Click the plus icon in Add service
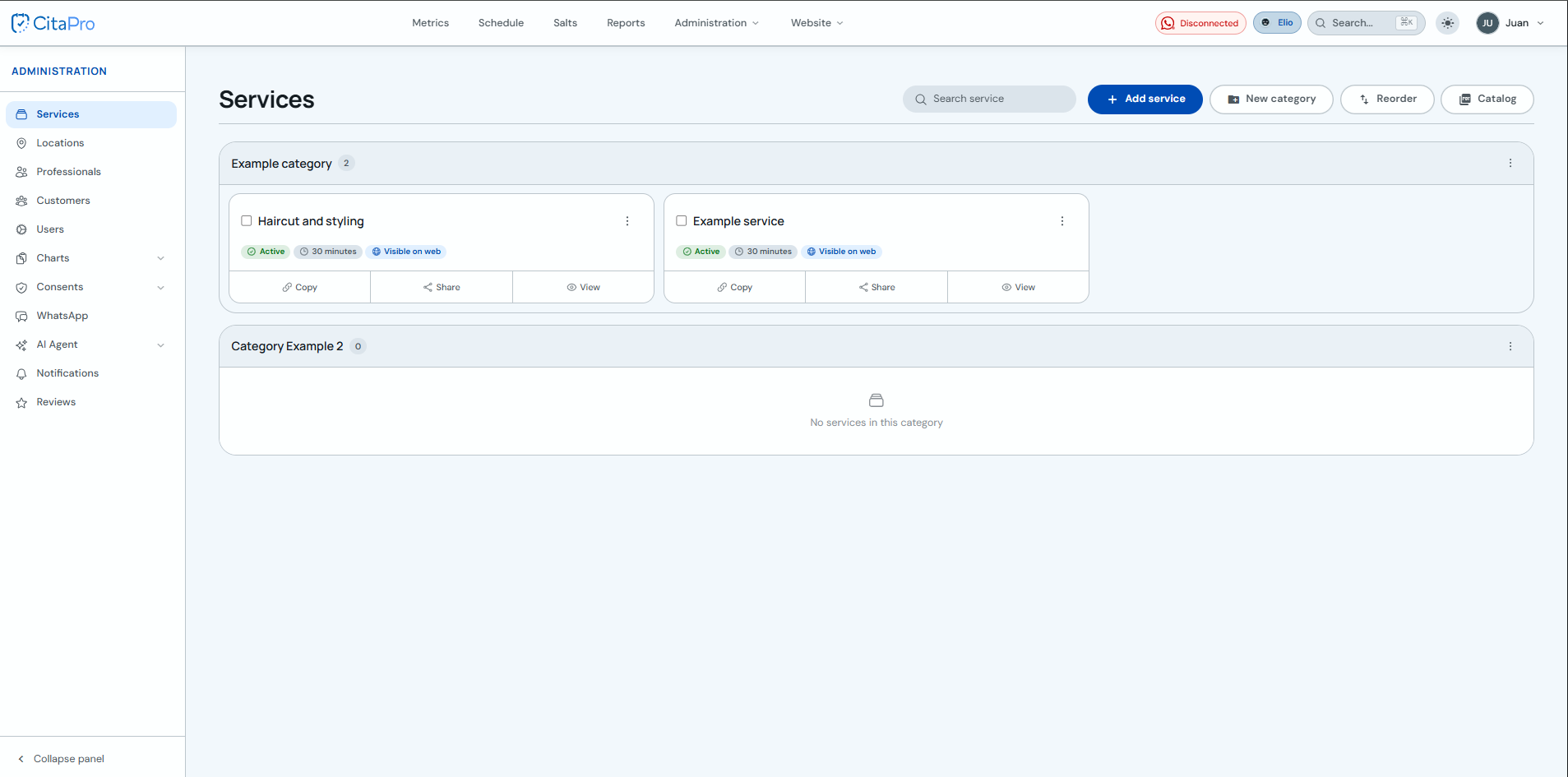1568x777 pixels. (x=1112, y=99)
